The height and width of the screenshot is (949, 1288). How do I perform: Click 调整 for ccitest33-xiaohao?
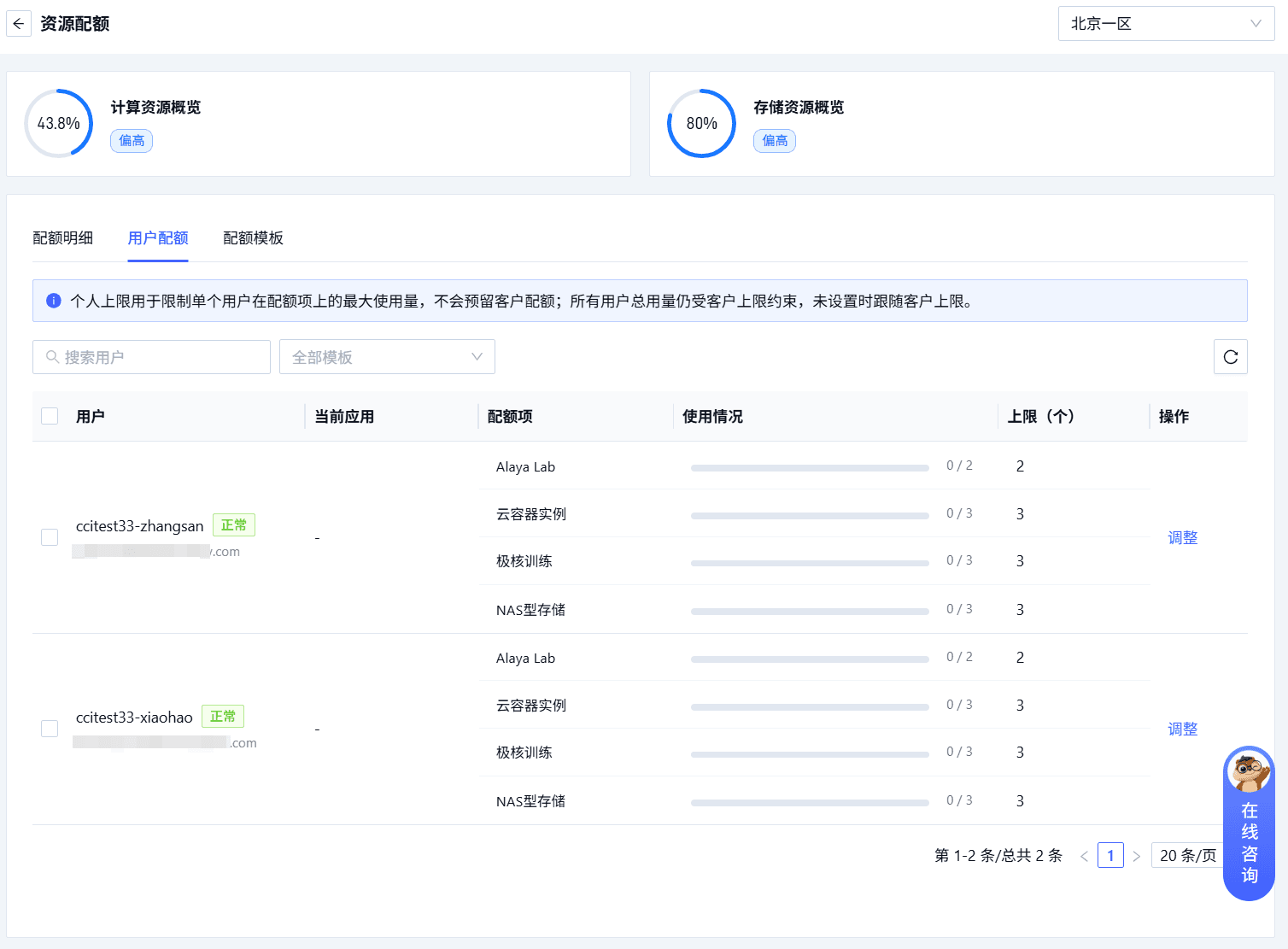(1183, 729)
